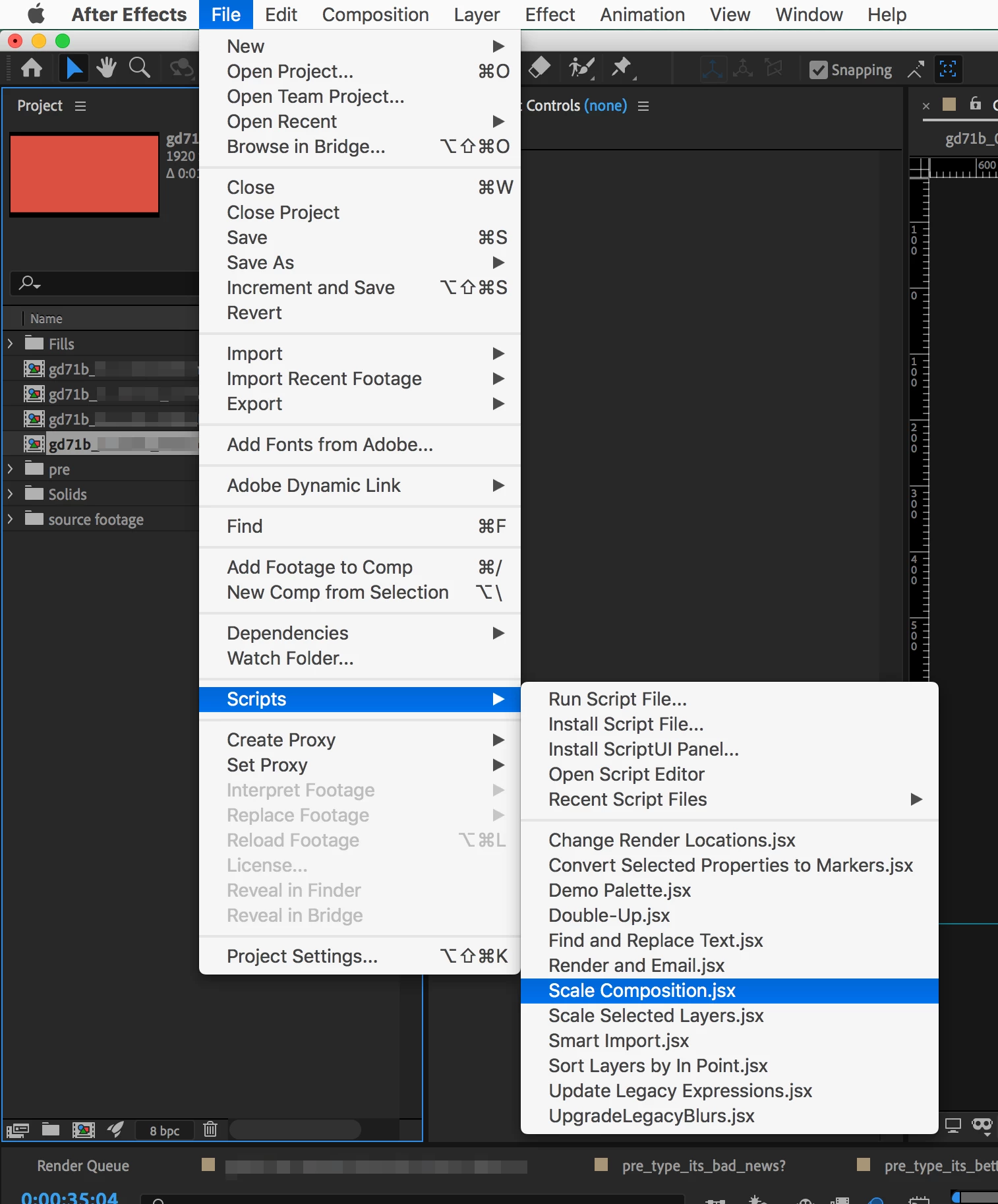998x1204 pixels.
Task: Choose Find and Replace Text.jsx
Action: [x=730, y=940]
